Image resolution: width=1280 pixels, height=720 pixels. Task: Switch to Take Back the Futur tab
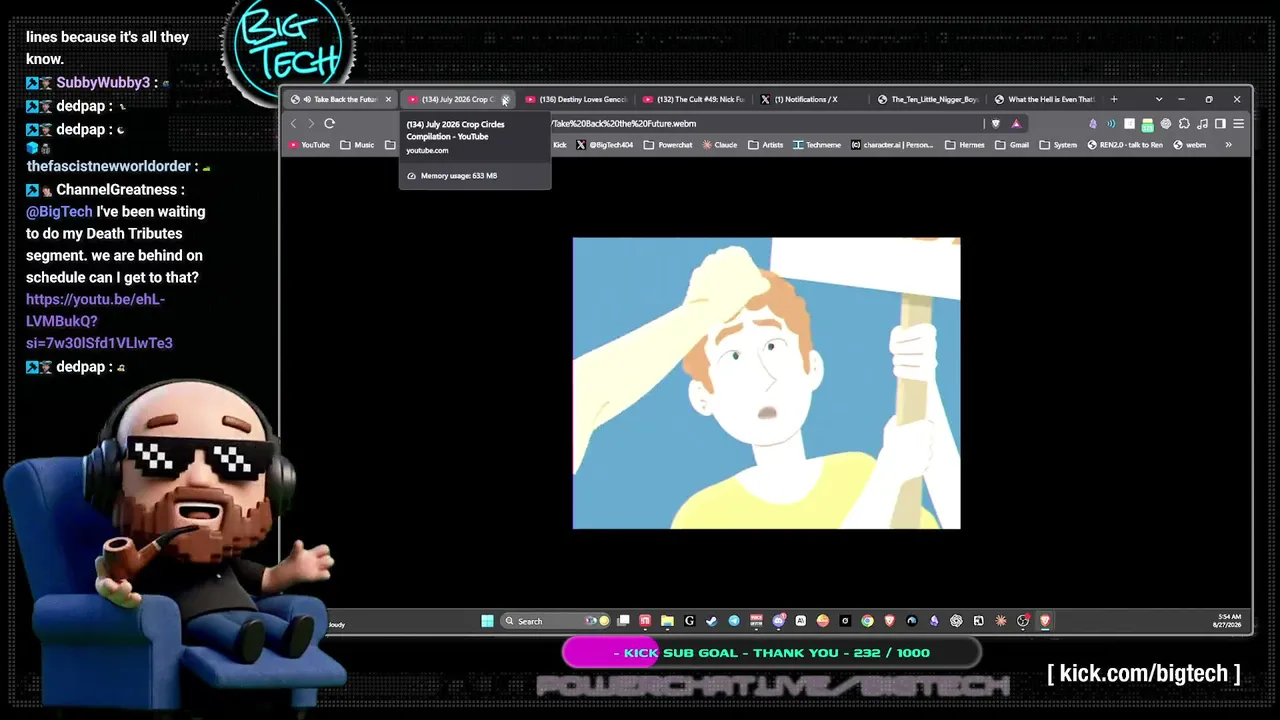[x=340, y=99]
